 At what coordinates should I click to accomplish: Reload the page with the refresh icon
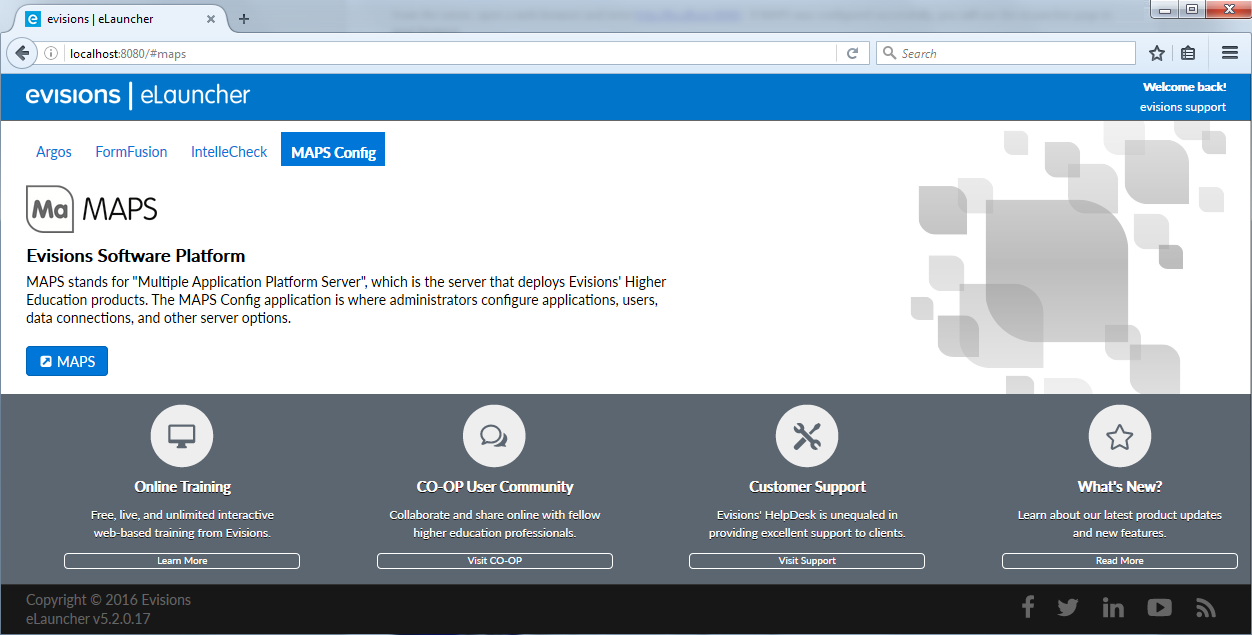coord(853,53)
